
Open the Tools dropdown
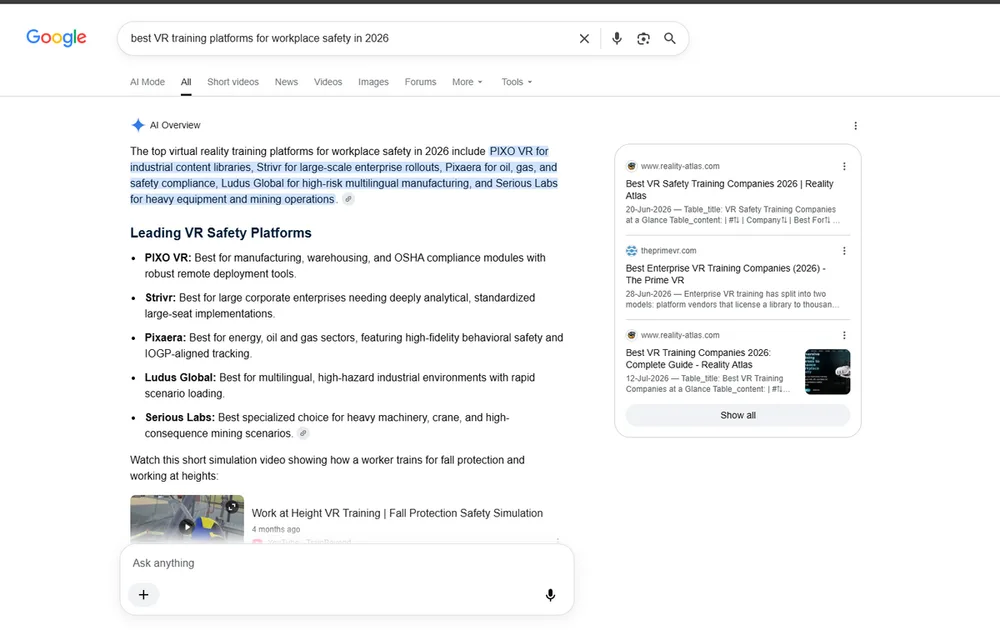coord(517,82)
